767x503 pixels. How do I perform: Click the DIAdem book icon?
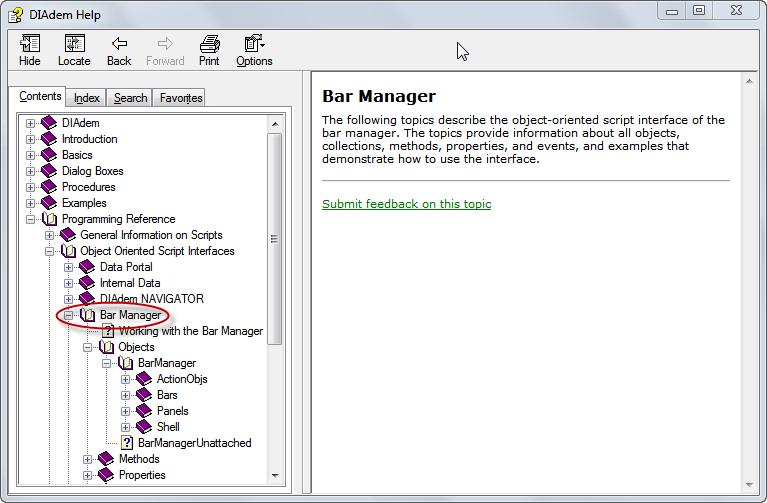pos(49,123)
